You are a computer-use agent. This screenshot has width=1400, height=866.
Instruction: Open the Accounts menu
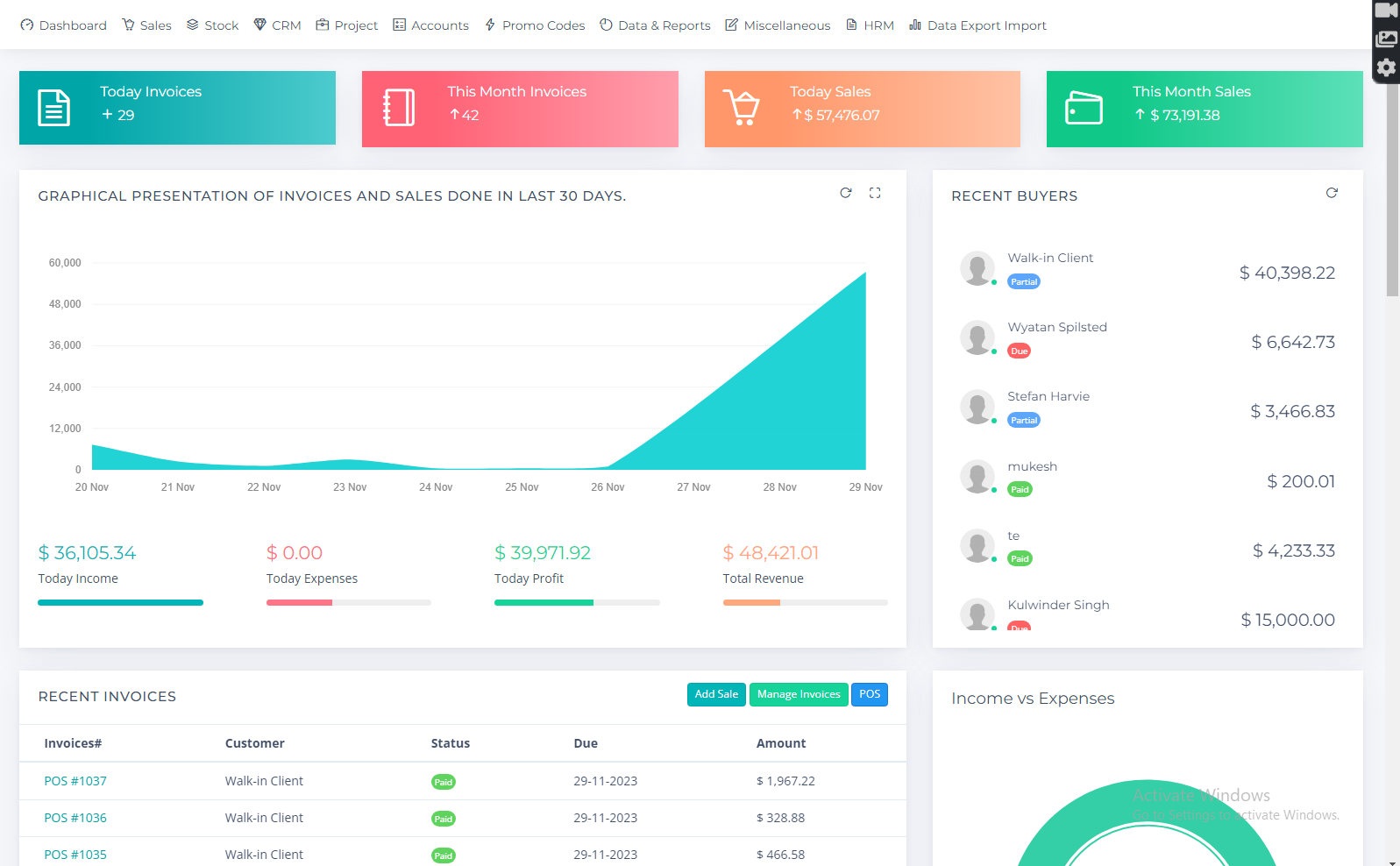click(x=430, y=25)
